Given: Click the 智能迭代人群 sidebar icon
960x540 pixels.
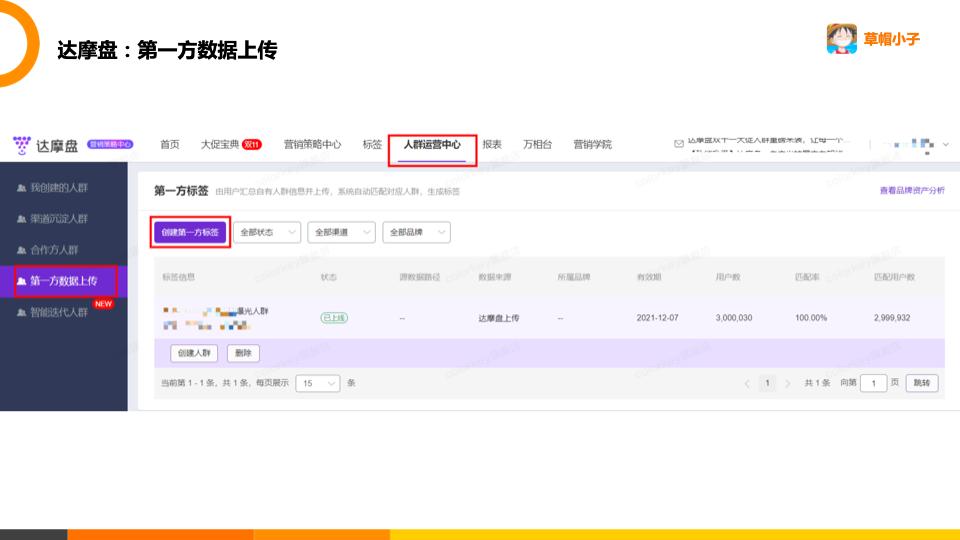Looking at the screenshot, I should point(21,312).
